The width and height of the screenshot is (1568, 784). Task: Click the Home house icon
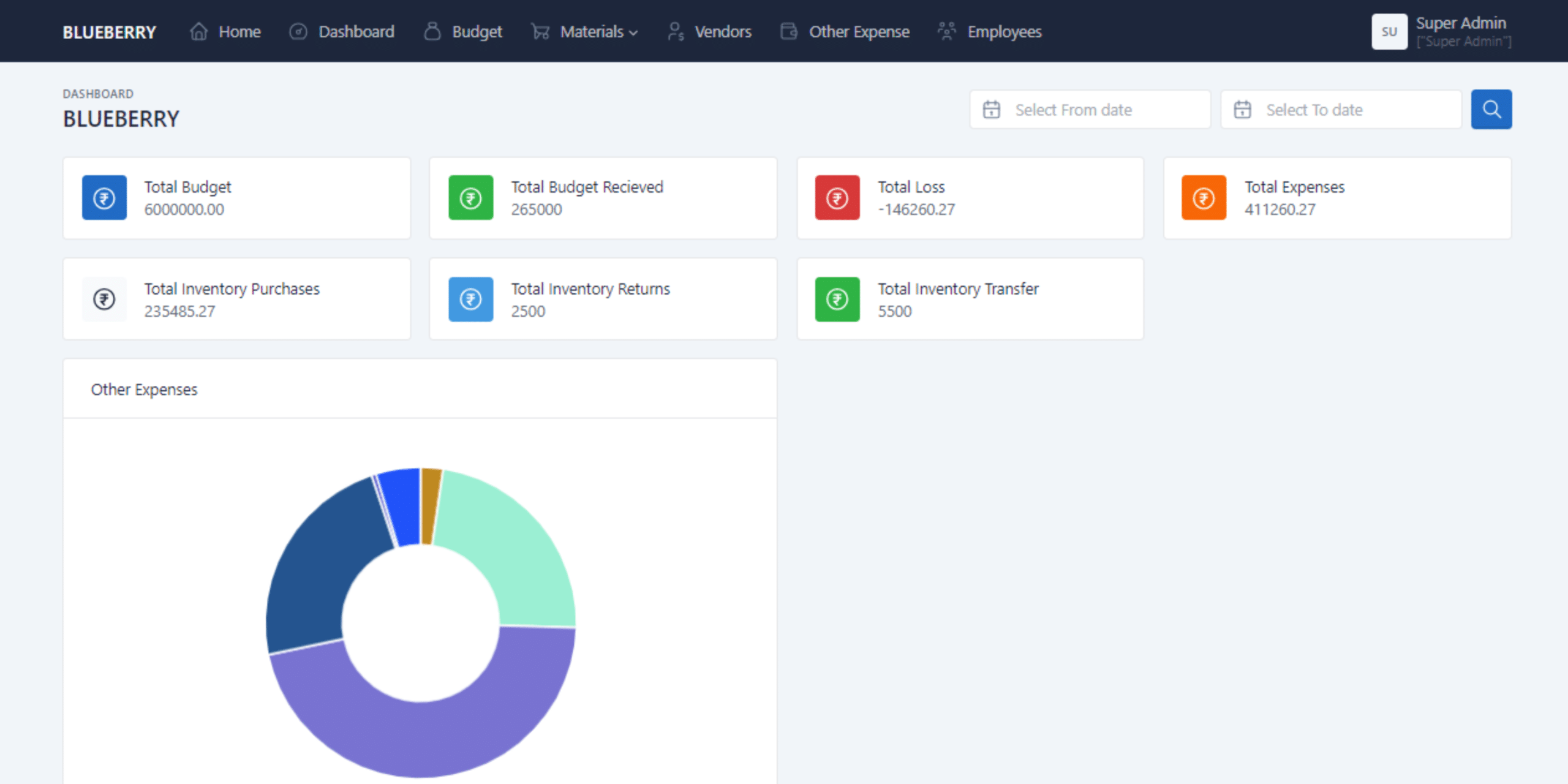(x=198, y=31)
